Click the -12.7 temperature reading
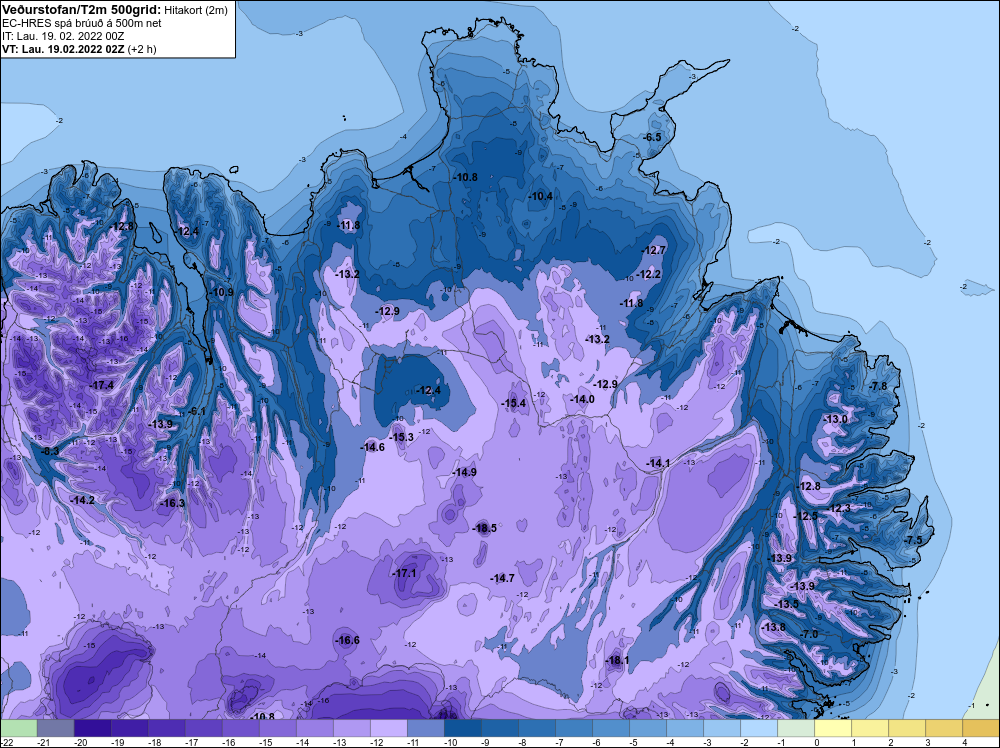The image size is (1000, 748). 654,250
